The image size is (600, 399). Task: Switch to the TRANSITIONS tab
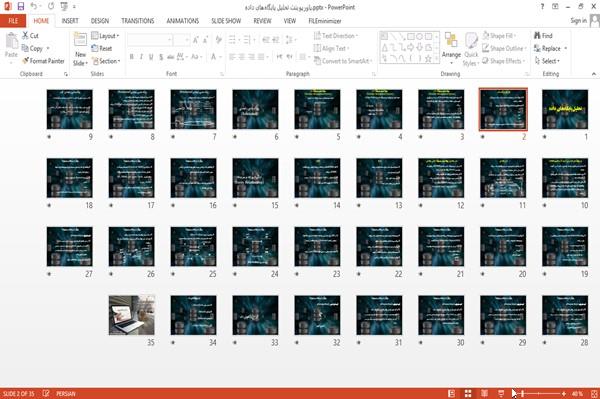coord(138,21)
